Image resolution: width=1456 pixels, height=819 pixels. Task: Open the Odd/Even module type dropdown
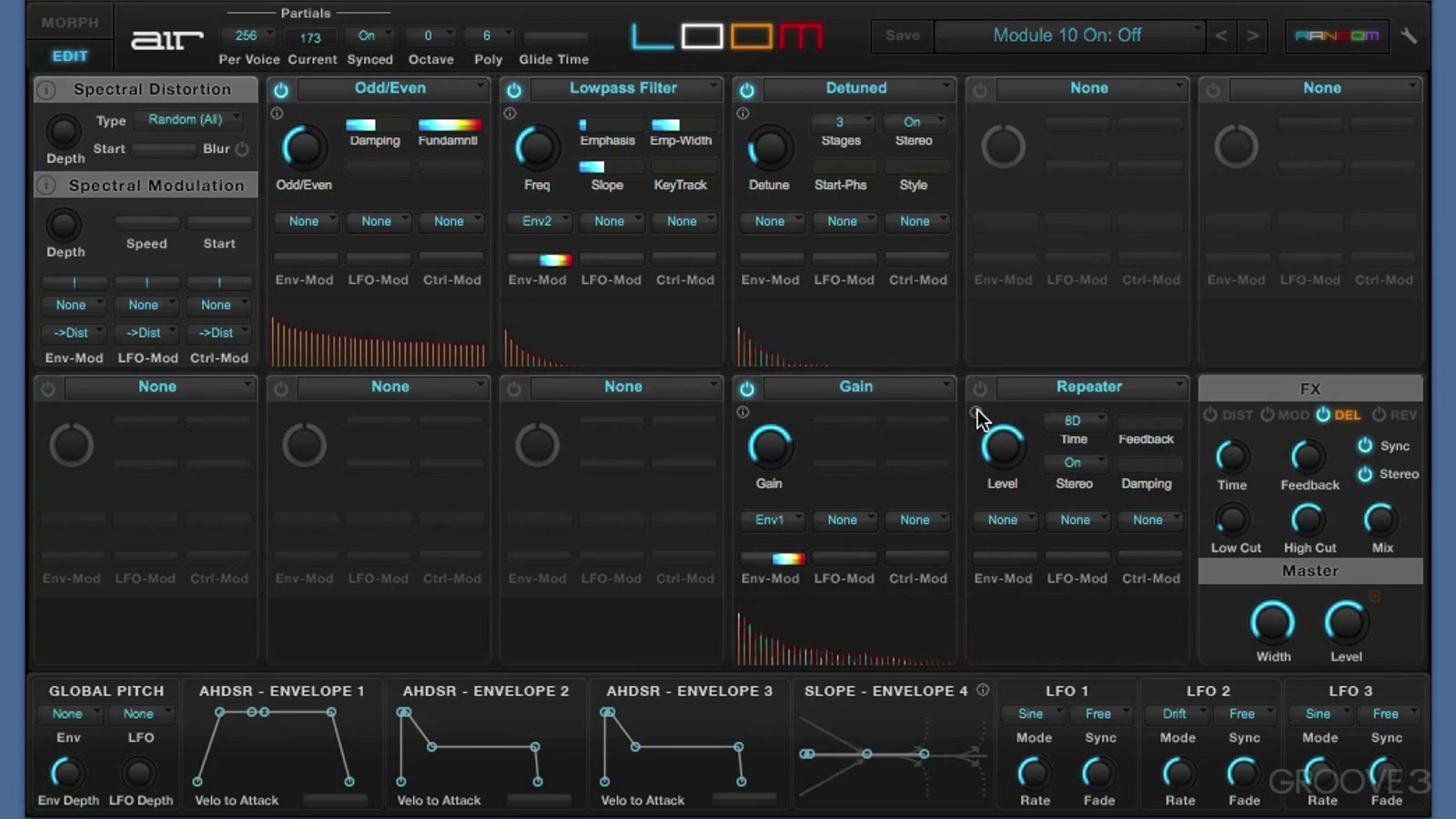[x=389, y=88]
